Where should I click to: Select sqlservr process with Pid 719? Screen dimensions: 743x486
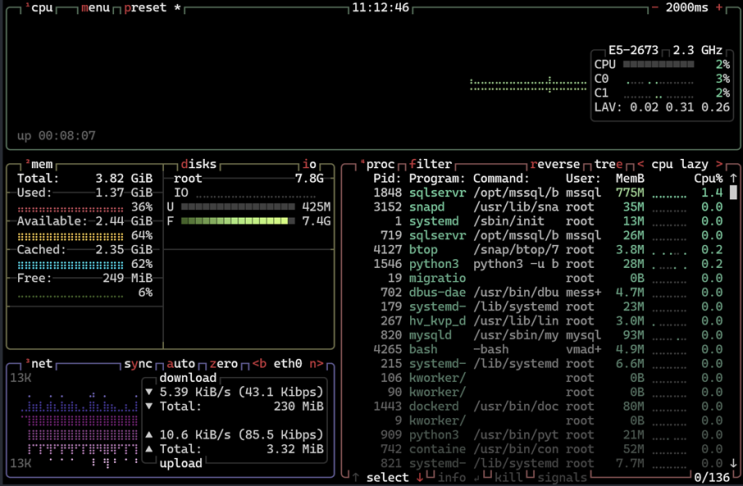[x=548, y=235]
